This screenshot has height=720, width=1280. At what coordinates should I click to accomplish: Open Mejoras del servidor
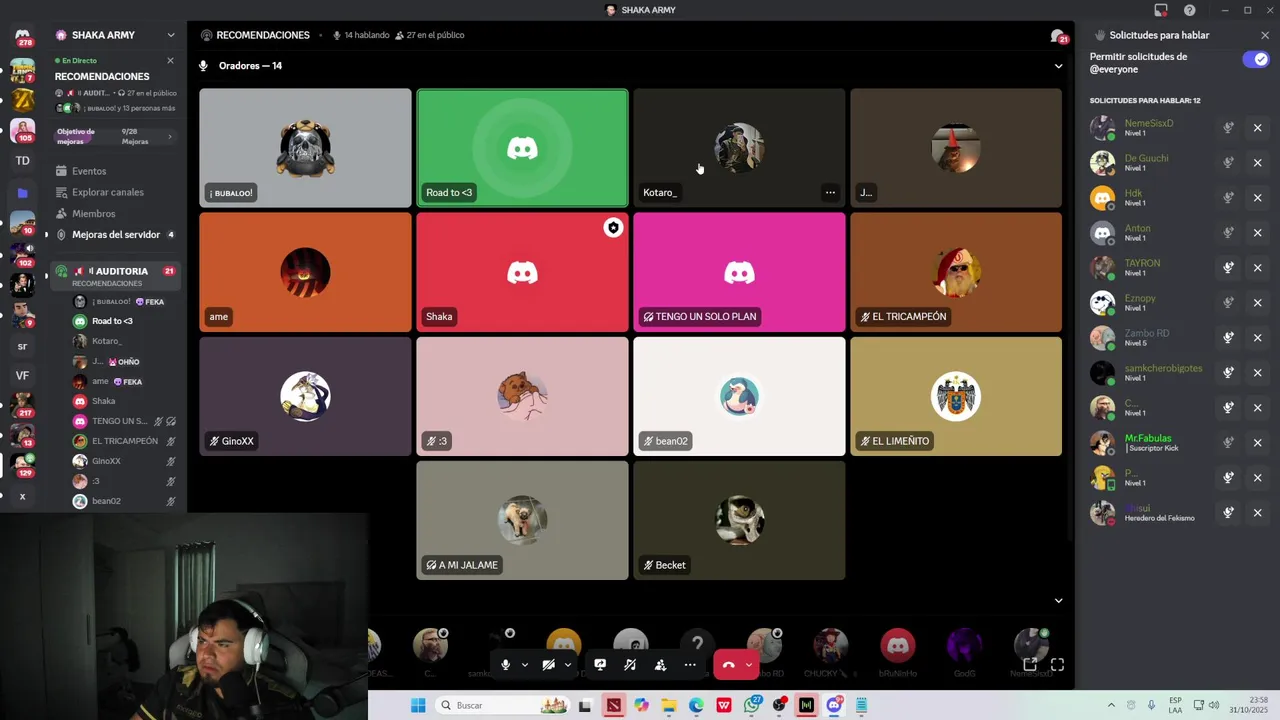tap(115, 235)
